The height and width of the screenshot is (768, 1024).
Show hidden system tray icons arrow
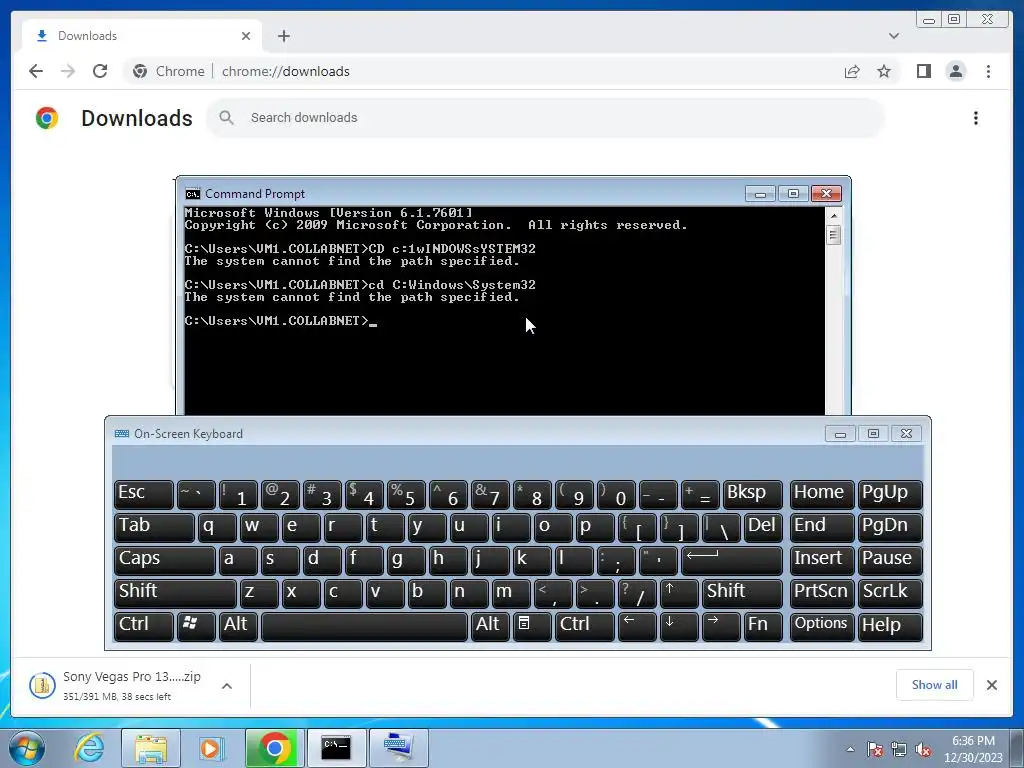click(850, 749)
